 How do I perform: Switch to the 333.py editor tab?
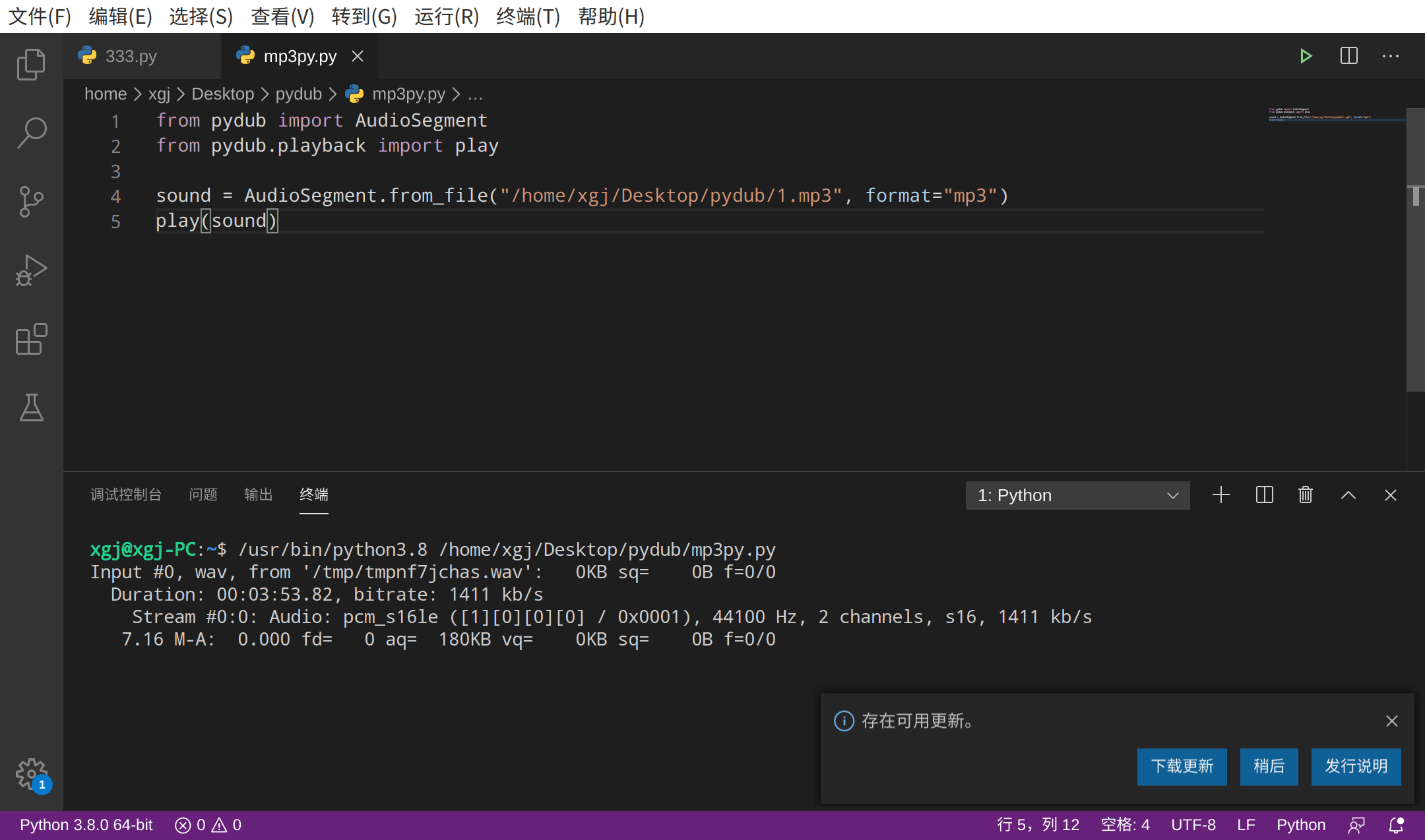(142, 56)
